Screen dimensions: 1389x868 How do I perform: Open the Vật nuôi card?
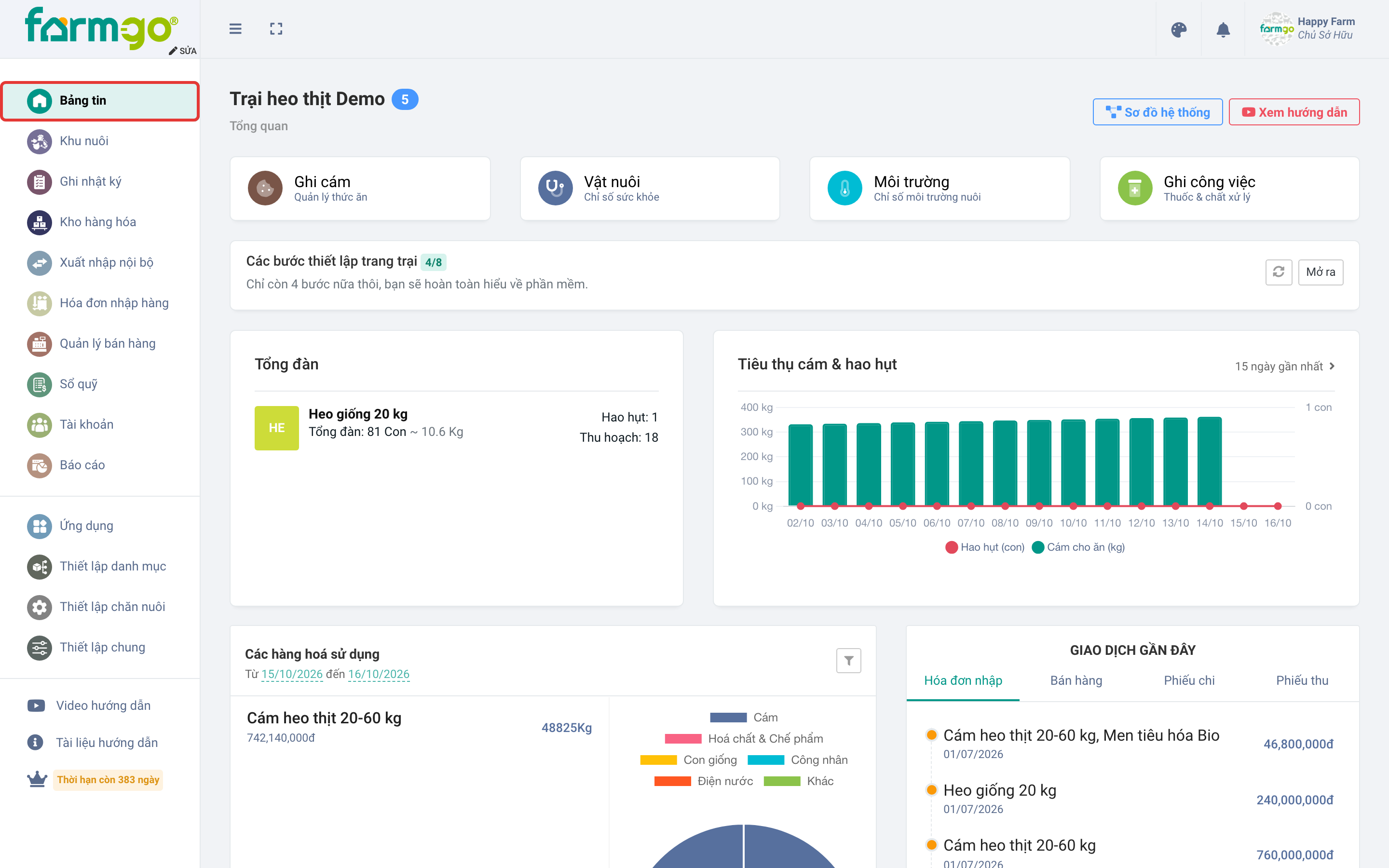point(650,188)
